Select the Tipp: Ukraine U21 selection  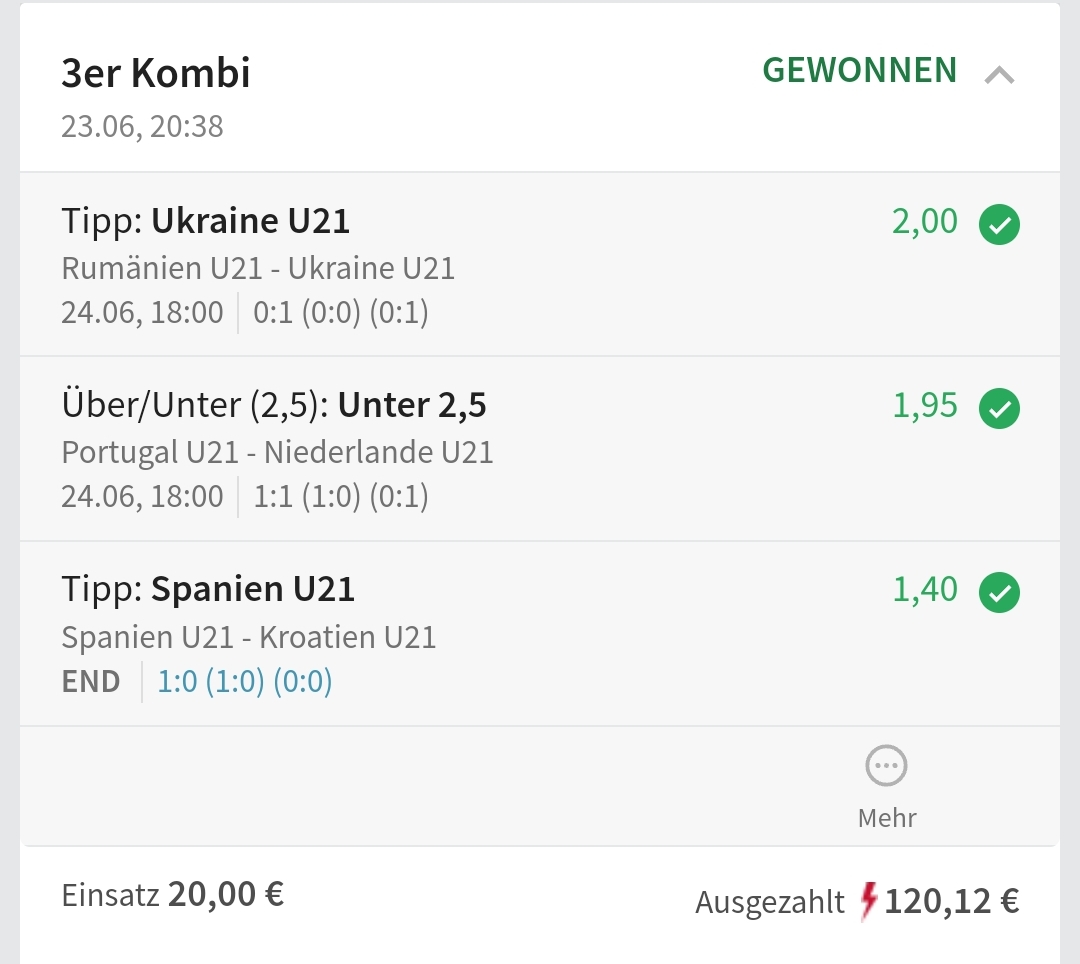coord(206,221)
